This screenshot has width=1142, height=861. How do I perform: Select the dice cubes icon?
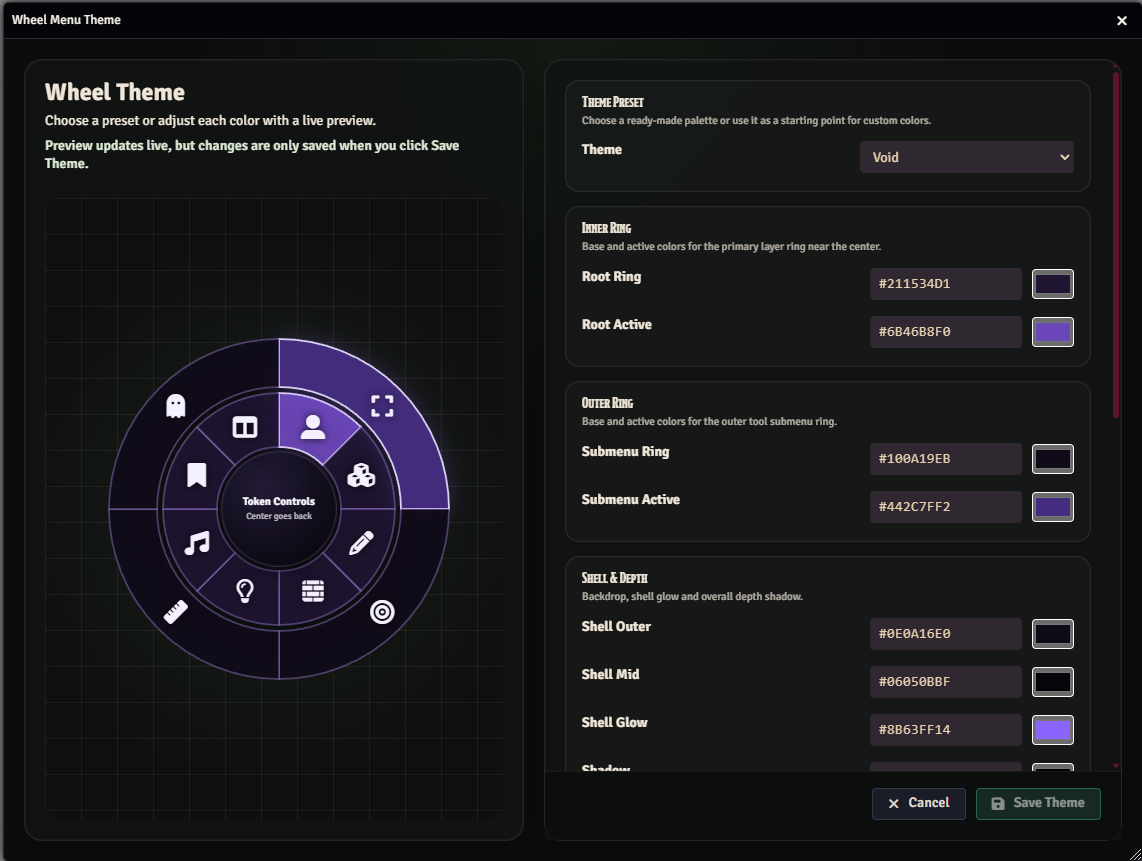[x=361, y=476]
